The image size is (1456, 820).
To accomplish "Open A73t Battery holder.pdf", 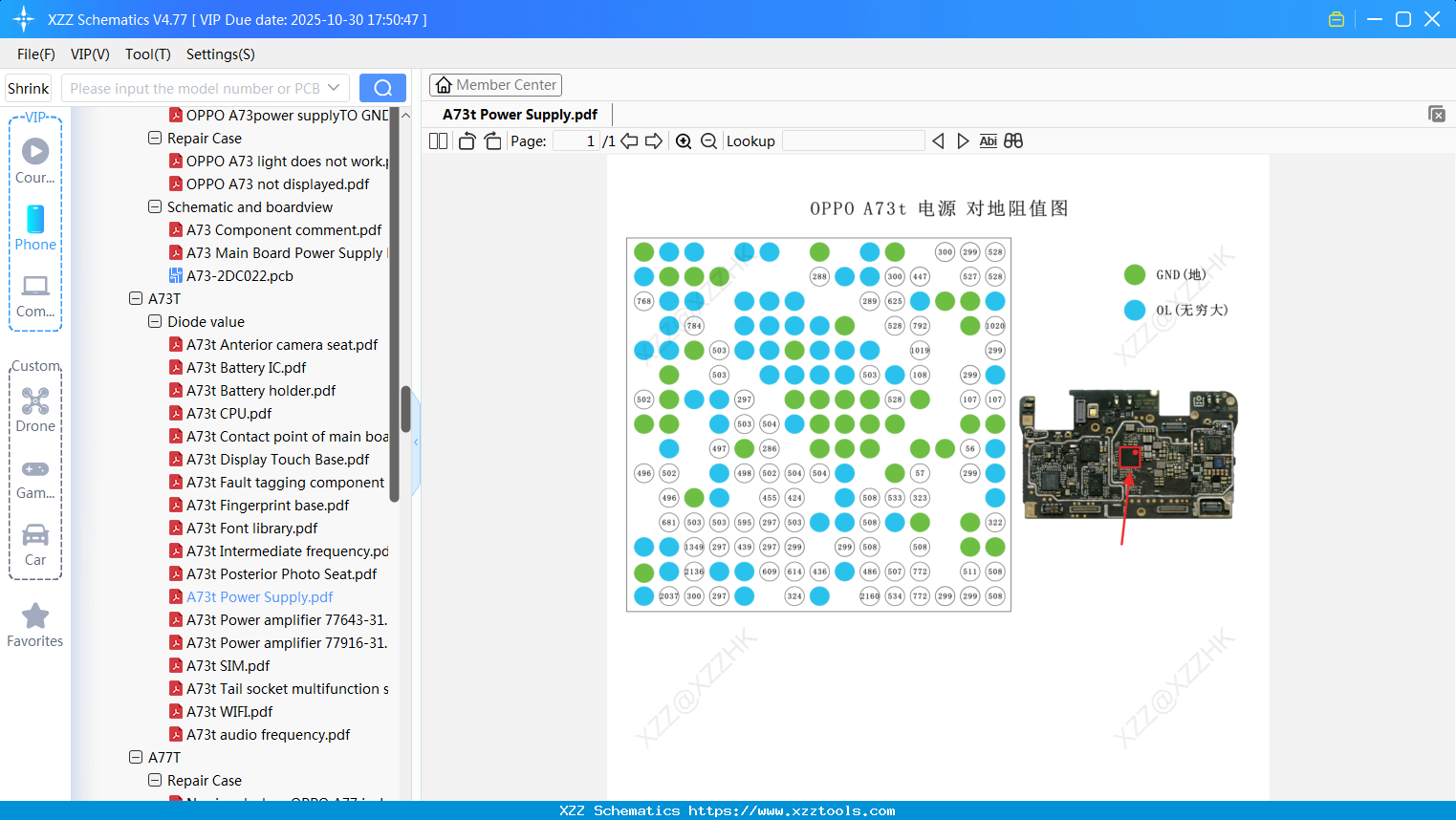I will (260, 391).
